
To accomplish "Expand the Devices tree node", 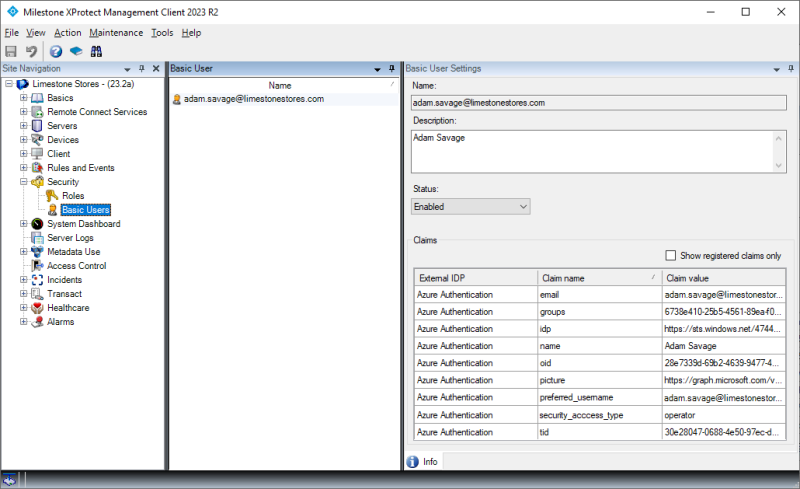I will click(x=23, y=139).
